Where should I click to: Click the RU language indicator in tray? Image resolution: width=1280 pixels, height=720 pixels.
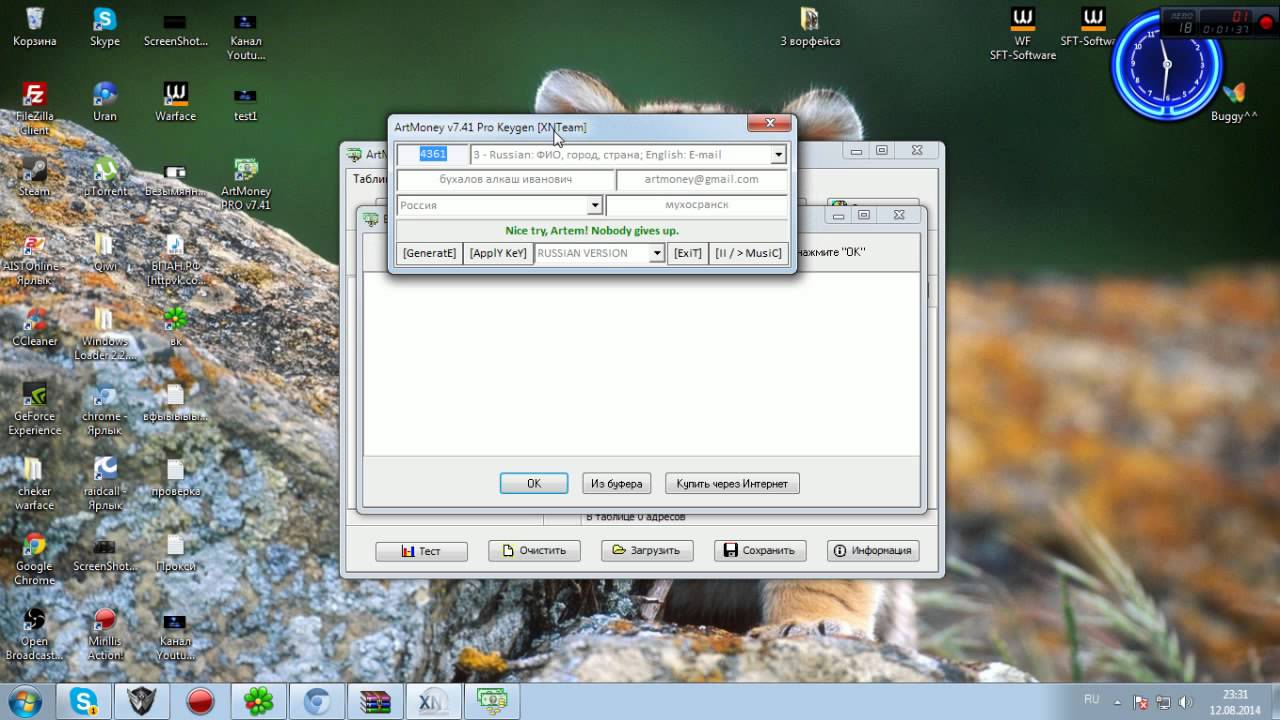tap(1091, 699)
